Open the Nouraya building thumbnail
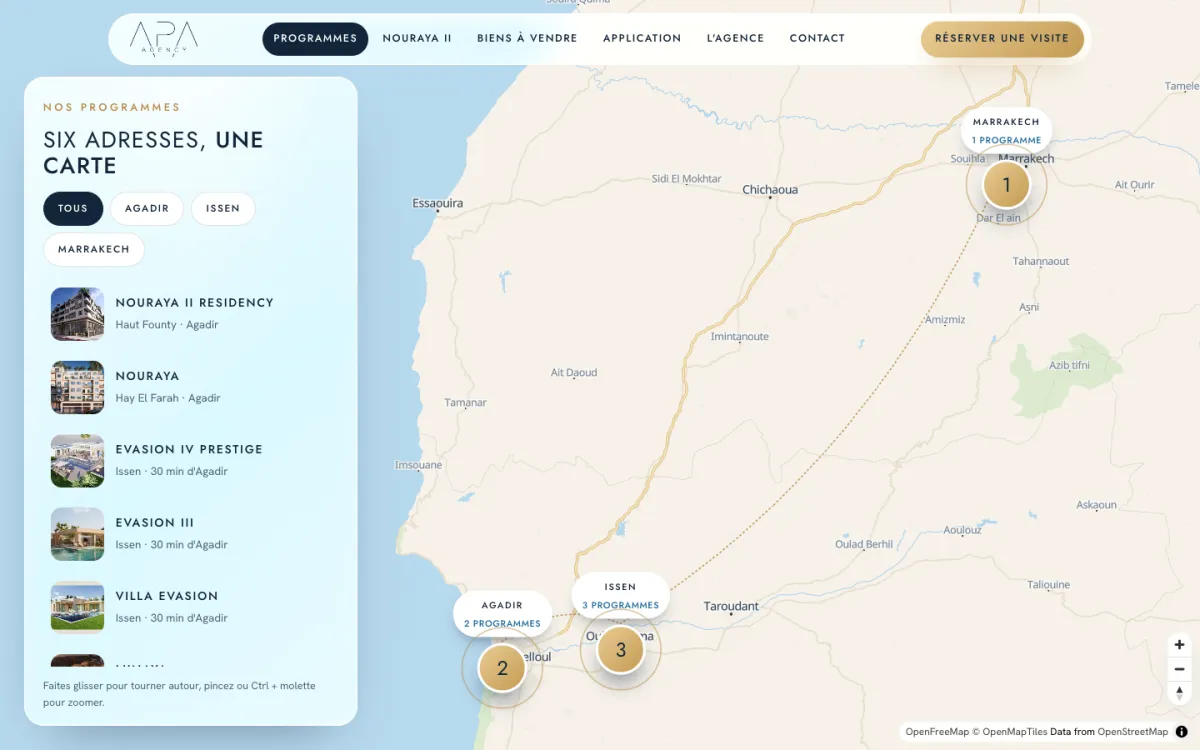This screenshot has width=1200, height=750. pyautogui.click(x=77, y=388)
